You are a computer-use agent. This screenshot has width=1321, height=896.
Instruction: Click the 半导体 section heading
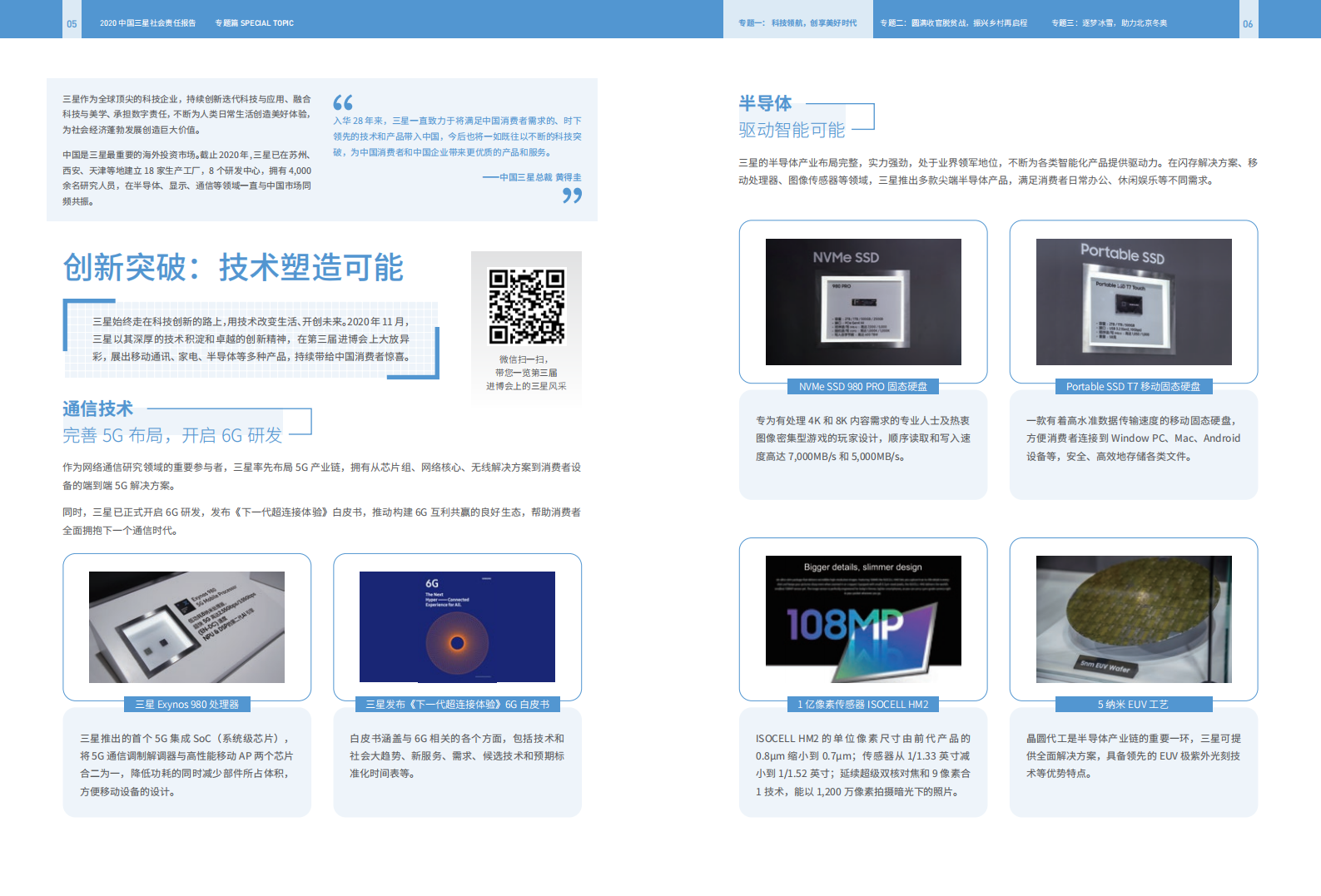(765, 103)
